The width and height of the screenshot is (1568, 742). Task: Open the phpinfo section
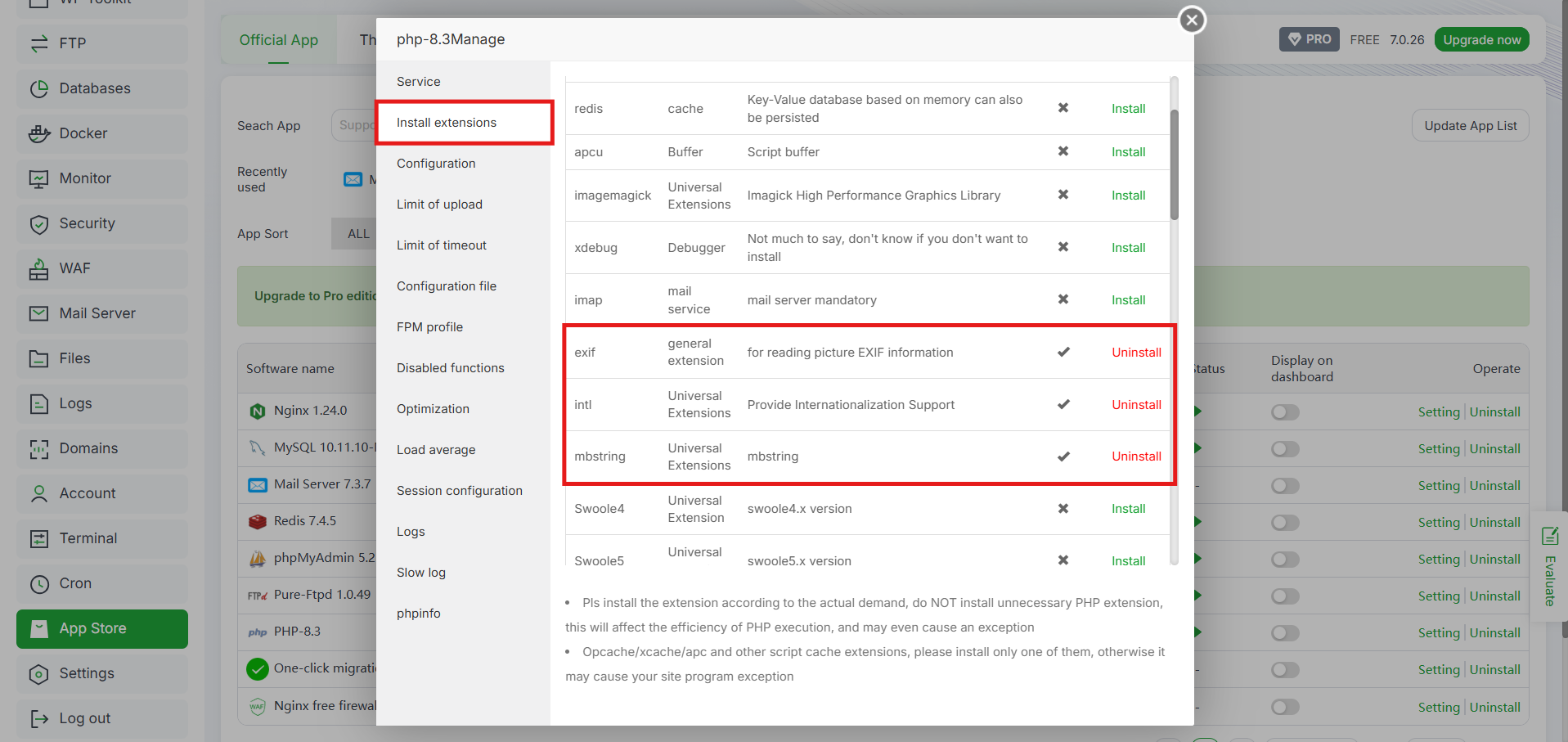(463, 614)
